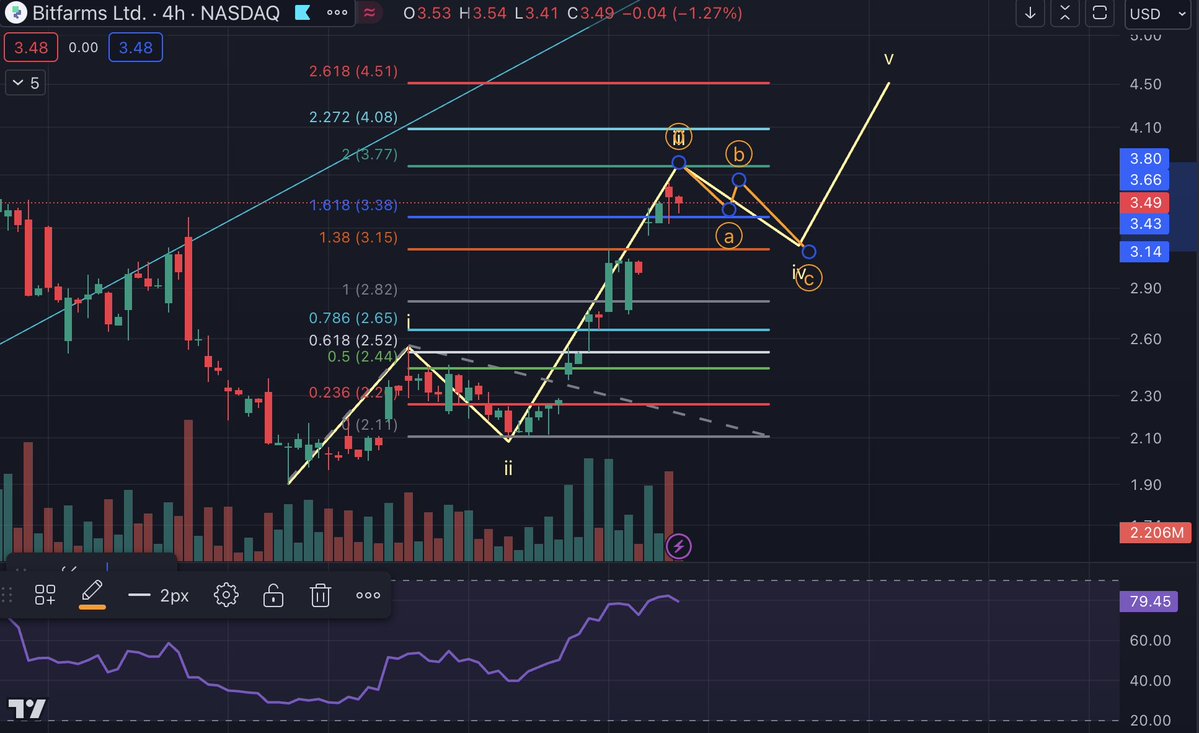Viewport: 1199px width, 733px height.
Task: Click the 3.66 price axis tag
Action: pyautogui.click(x=1145, y=180)
